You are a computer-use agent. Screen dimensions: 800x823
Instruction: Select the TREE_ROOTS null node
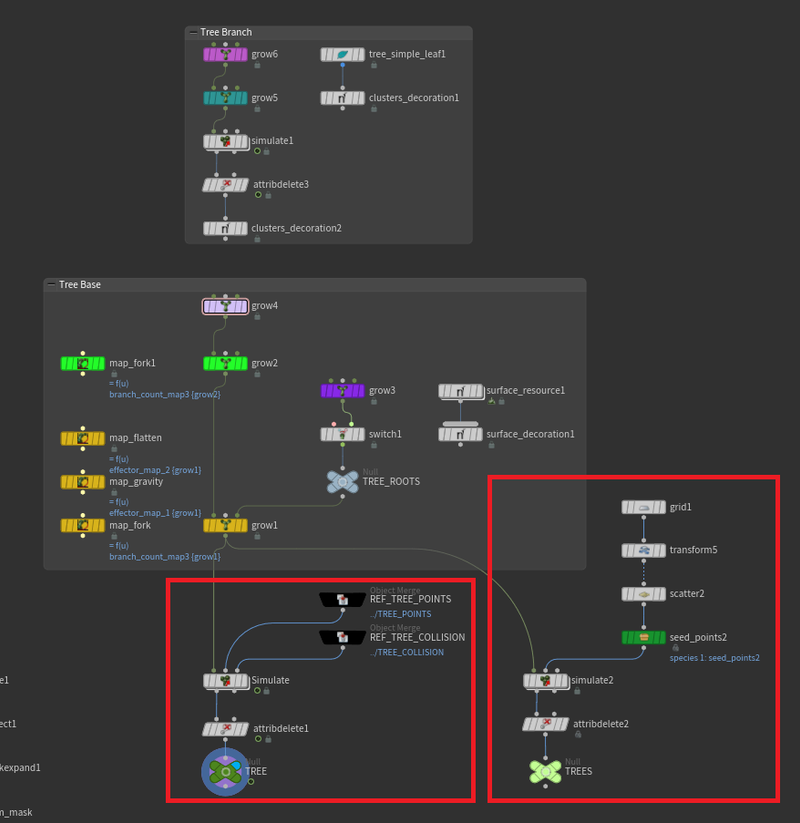tap(342, 481)
